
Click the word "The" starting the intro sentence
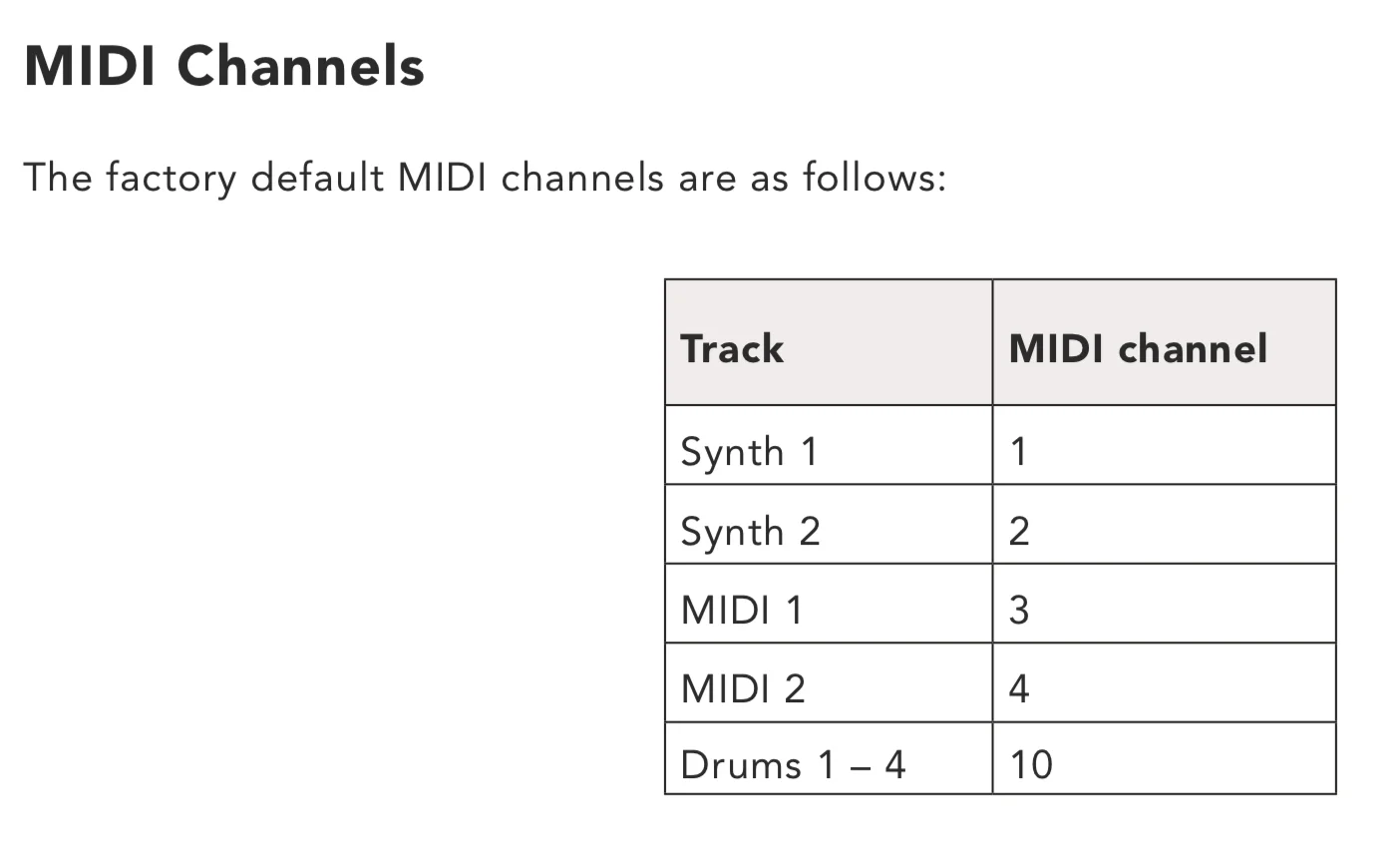point(57,178)
